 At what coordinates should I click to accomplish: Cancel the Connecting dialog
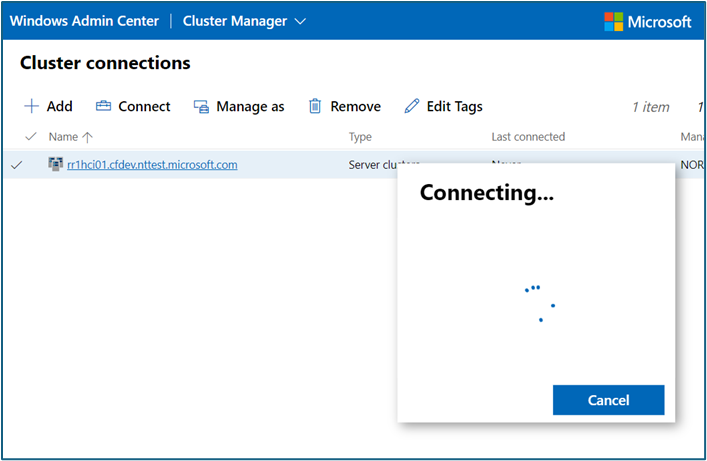[608, 400]
